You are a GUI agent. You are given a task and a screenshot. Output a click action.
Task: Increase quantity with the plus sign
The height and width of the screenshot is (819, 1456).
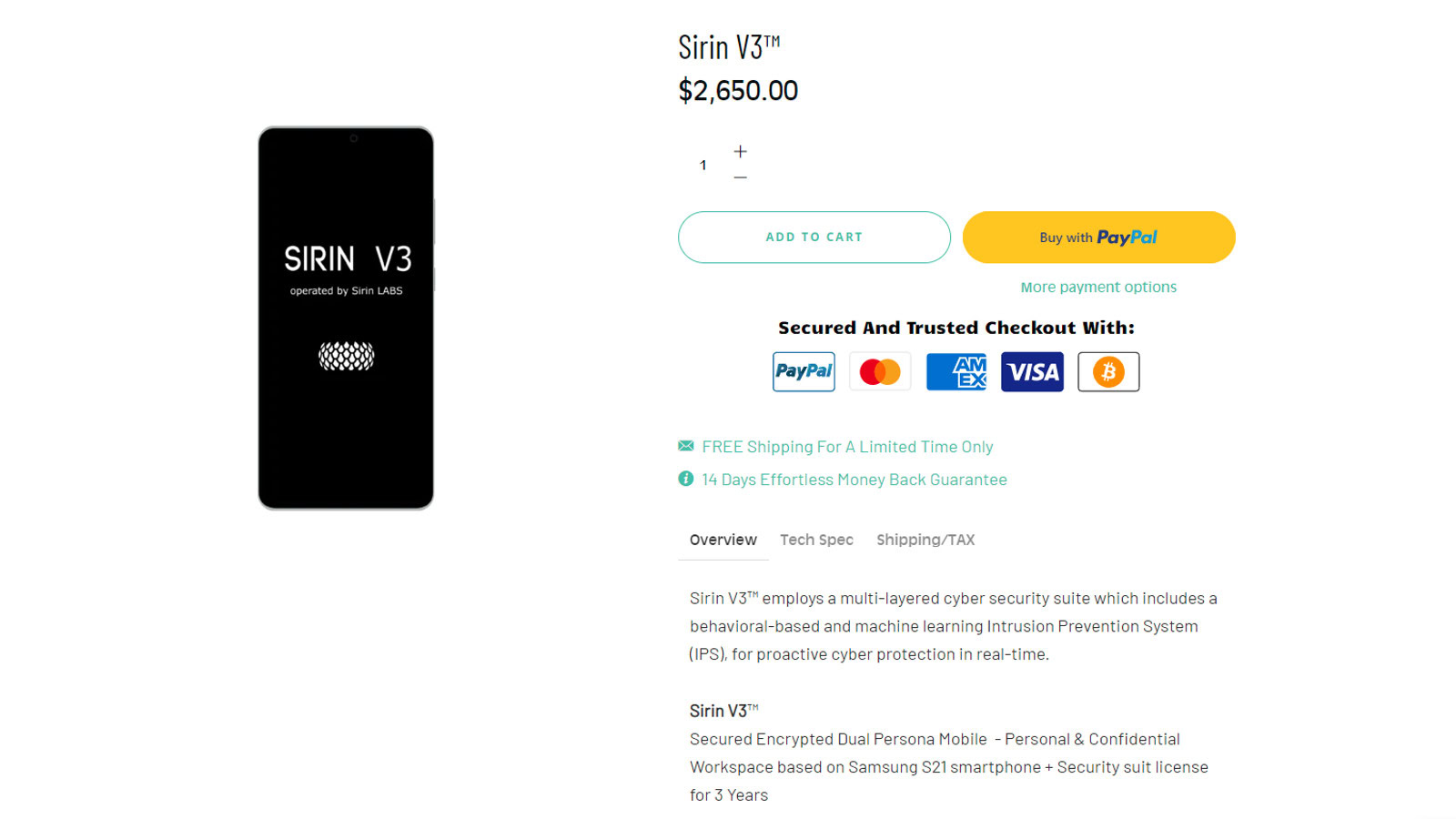pos(741,151)
